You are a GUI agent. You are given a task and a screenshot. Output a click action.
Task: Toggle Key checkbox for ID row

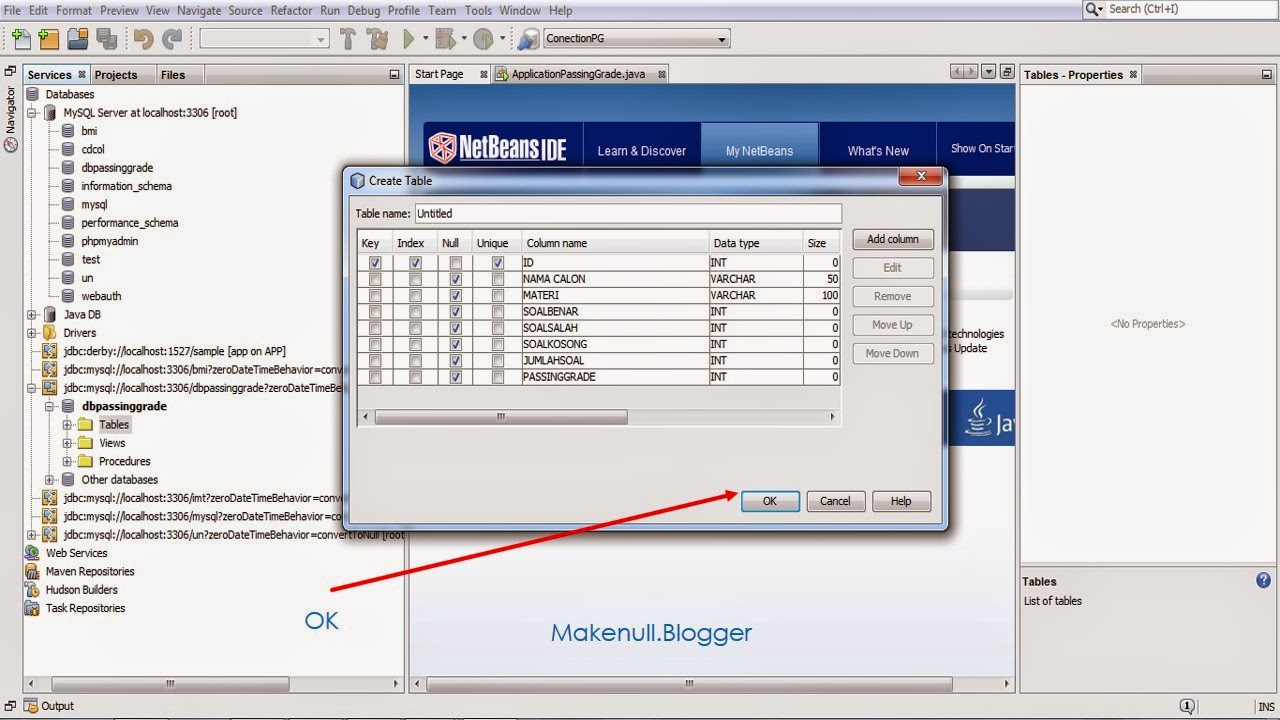375,263
